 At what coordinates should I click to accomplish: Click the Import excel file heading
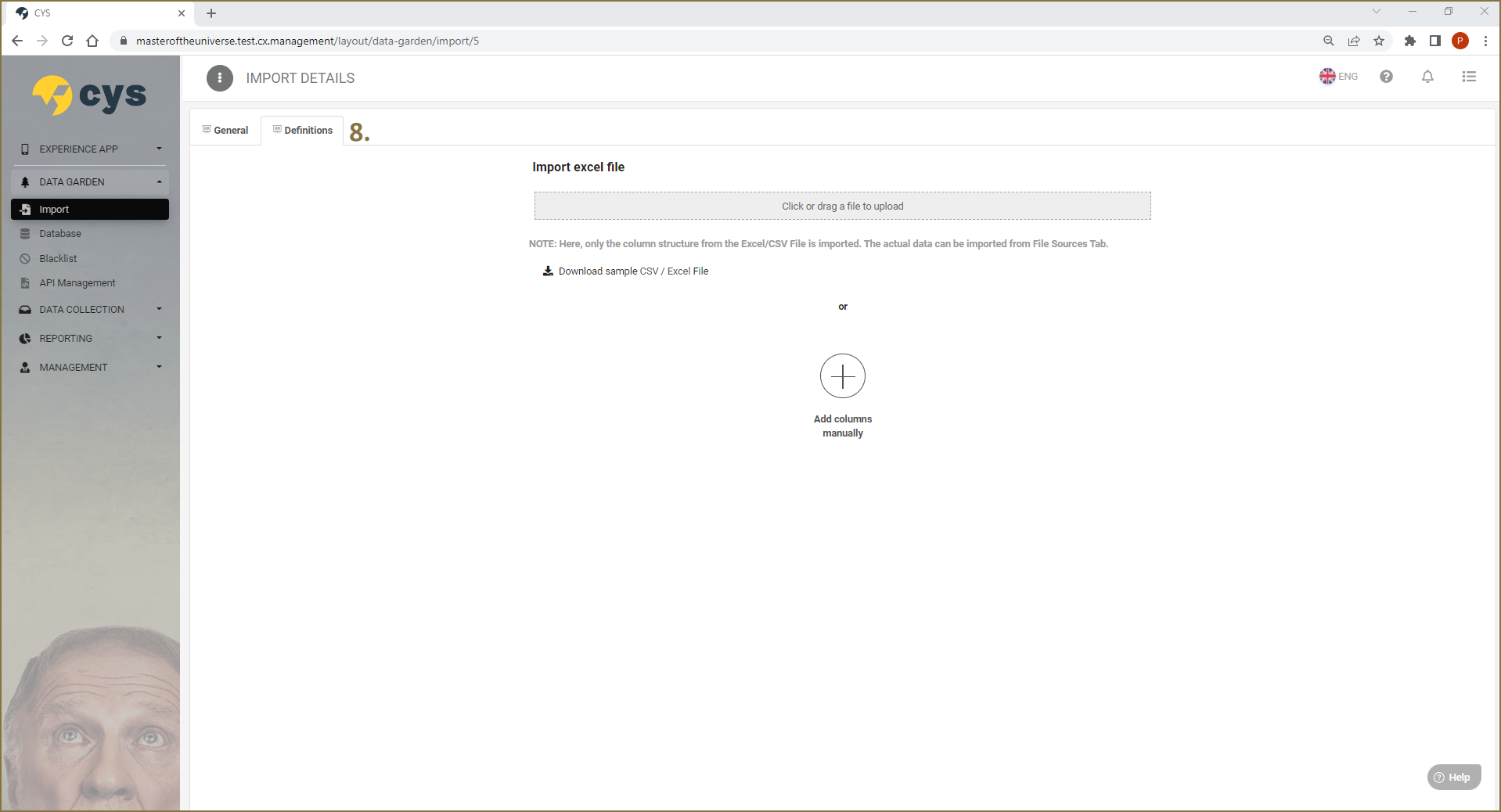click(578, 167)
